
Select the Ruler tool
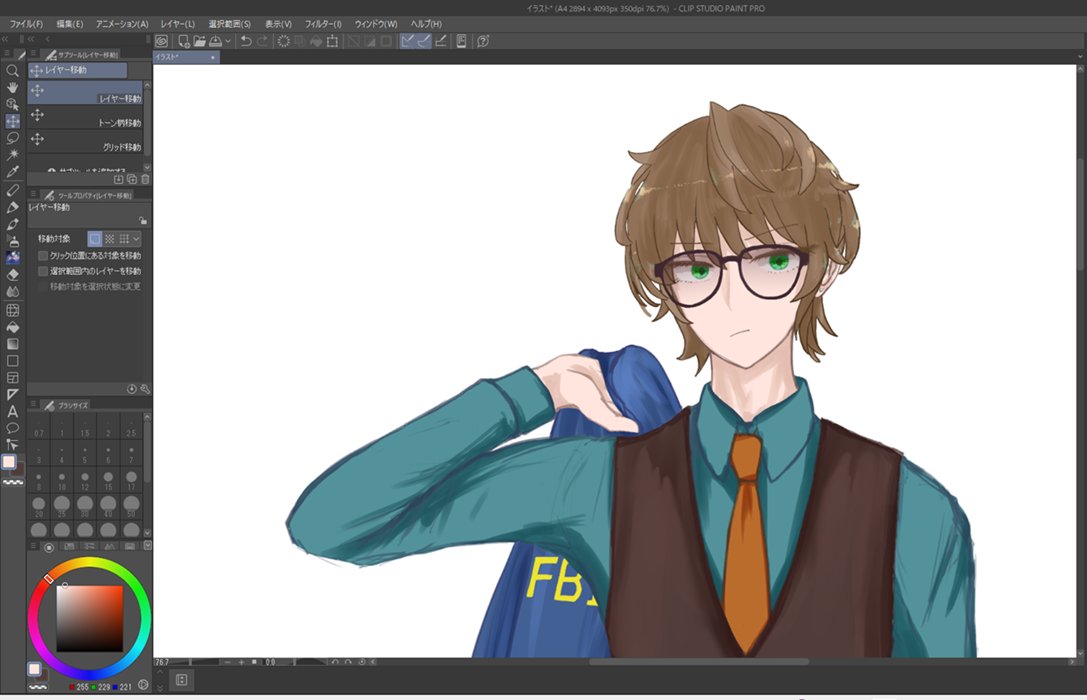click(12, 394)
